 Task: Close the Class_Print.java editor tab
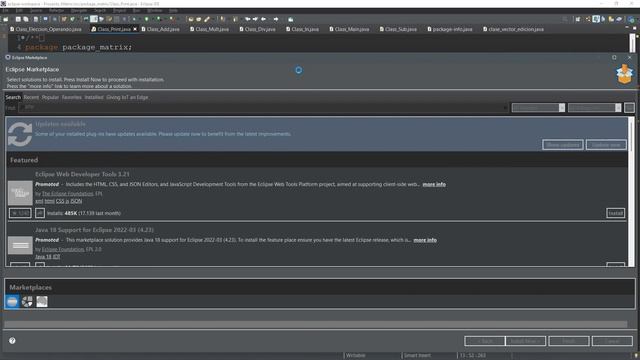pyautogui.click(x=135, y=29)
